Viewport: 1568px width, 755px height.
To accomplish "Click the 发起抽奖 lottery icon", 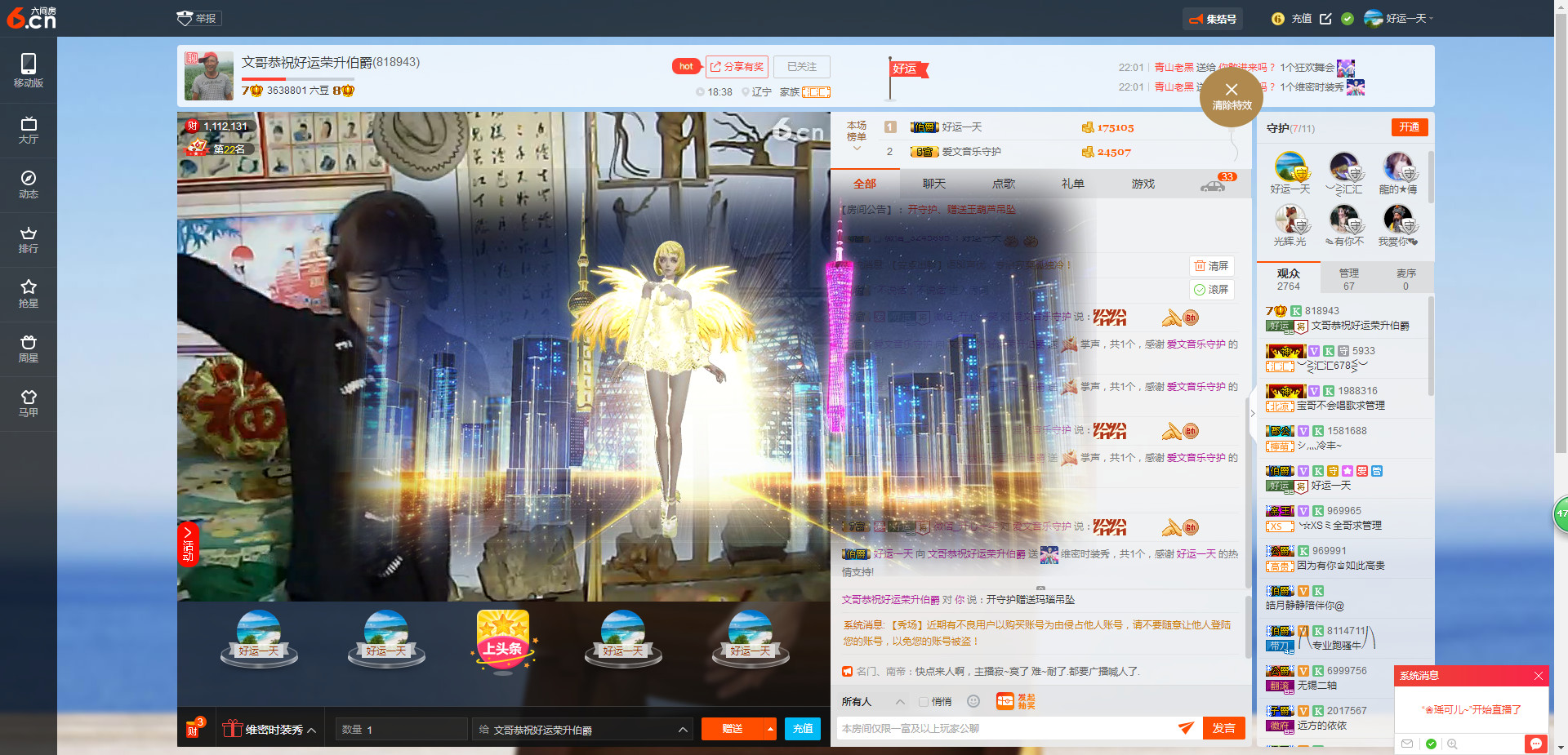I will click(1016, 701).
